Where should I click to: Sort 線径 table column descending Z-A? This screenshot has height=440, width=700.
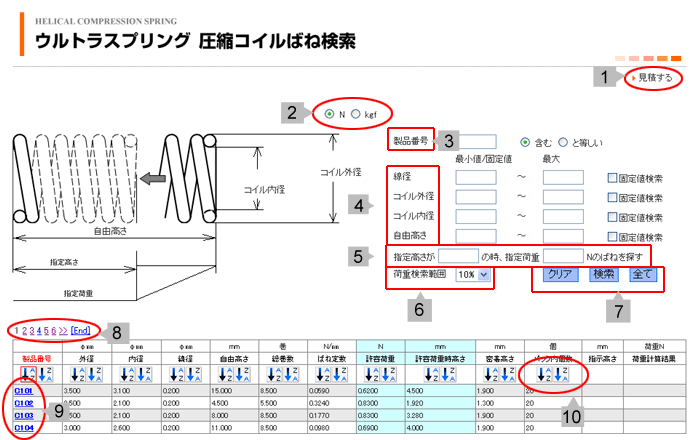(194, 374)
